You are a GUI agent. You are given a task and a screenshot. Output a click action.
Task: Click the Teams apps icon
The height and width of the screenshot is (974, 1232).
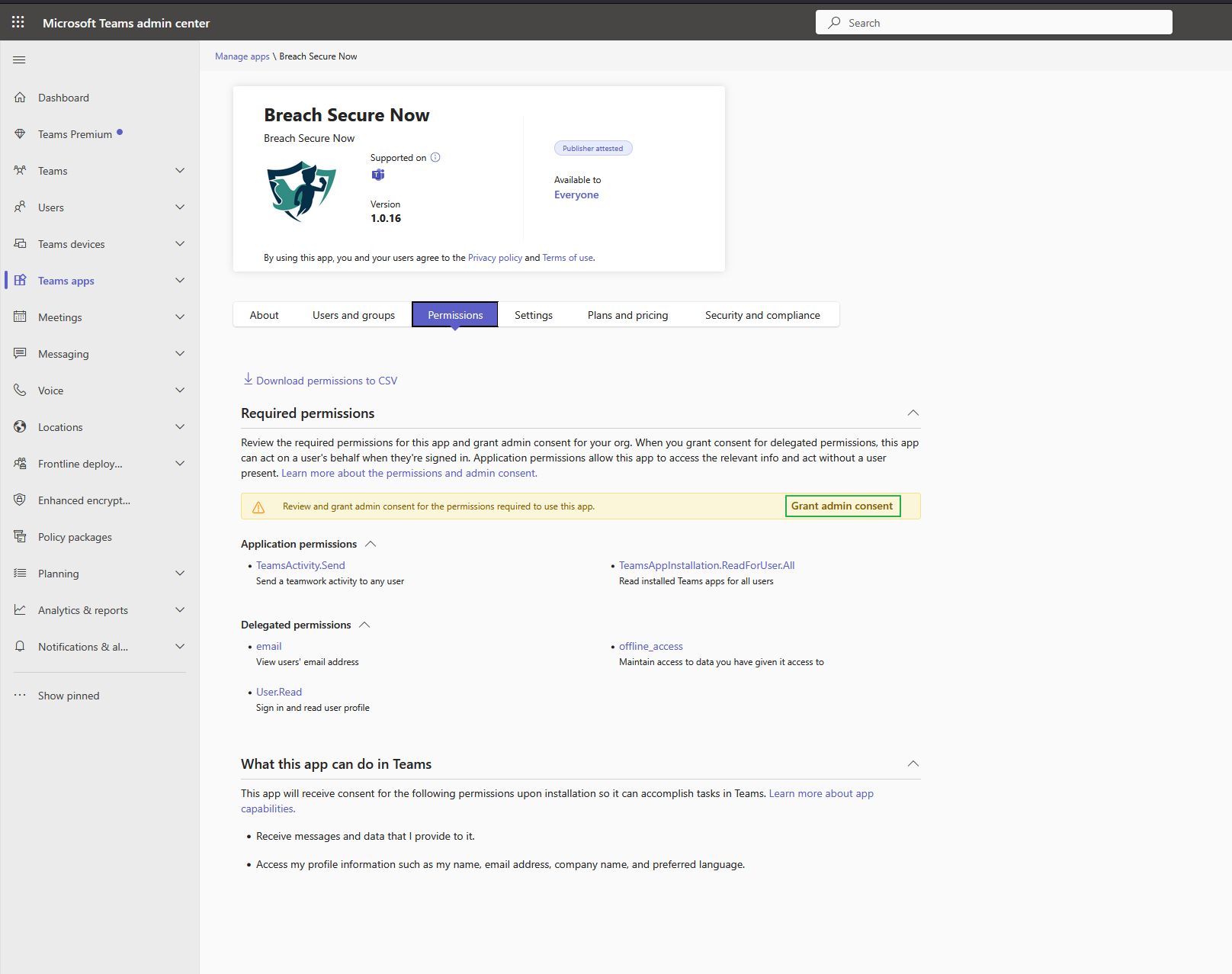pyautogui.click(x=20, y=281)
